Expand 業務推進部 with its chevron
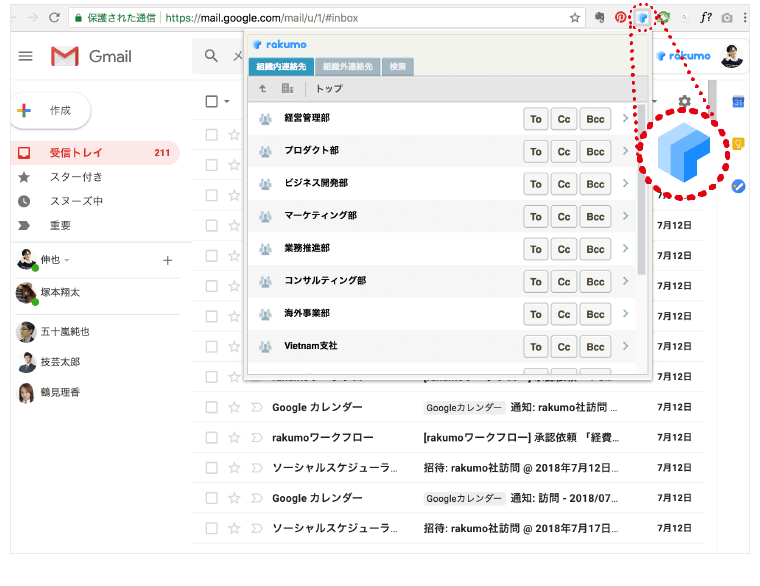The height and width of the screenshot is (586, 760). tap(625, 248)
